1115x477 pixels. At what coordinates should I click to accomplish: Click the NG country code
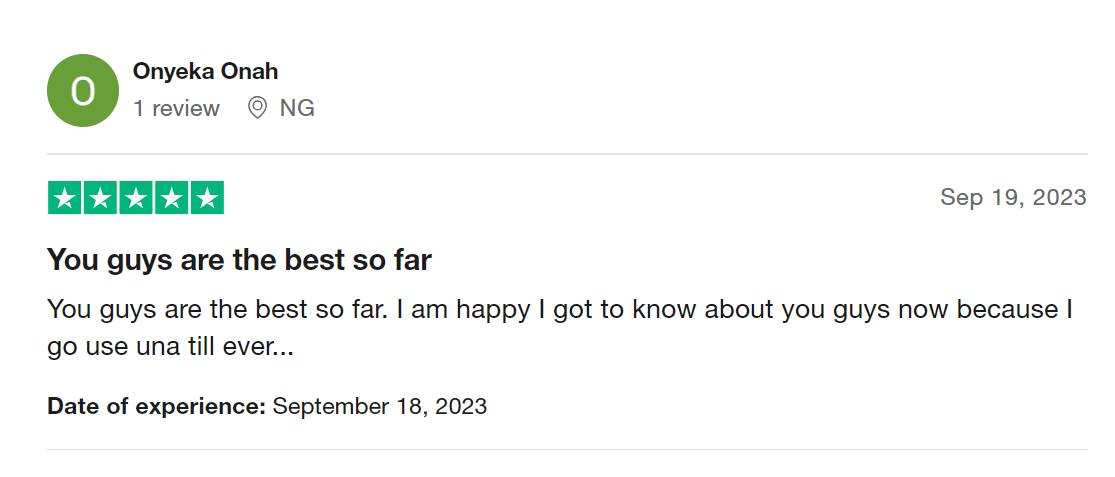click(297, 108)
